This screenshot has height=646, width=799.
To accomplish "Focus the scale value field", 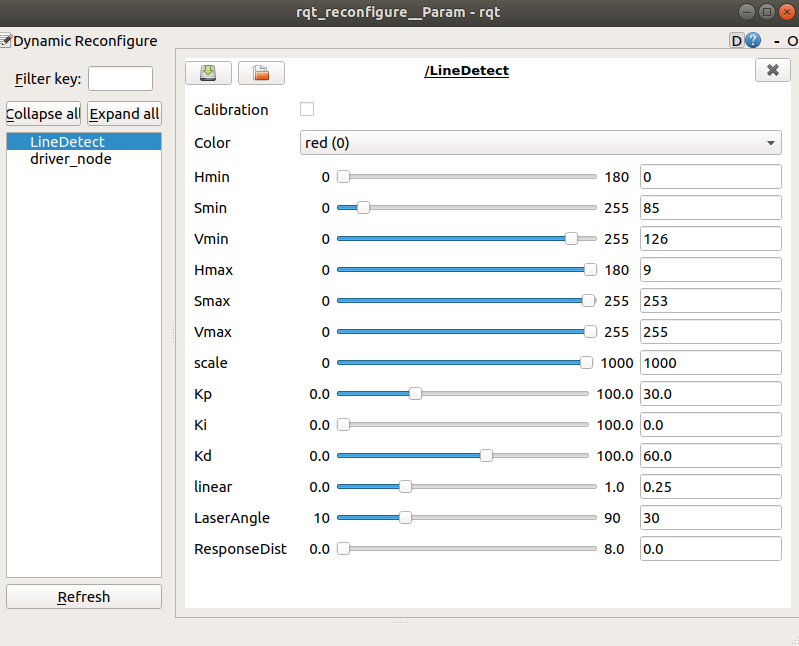I will (710, 363).
